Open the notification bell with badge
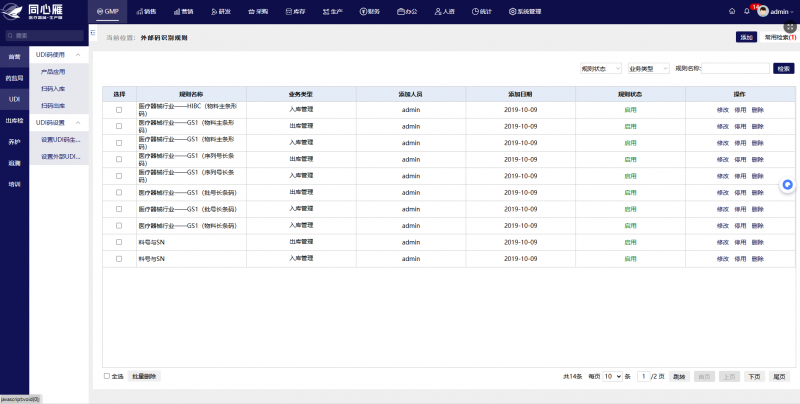The width and height of the screenshot is (800, 404). (x=747, y=11)
